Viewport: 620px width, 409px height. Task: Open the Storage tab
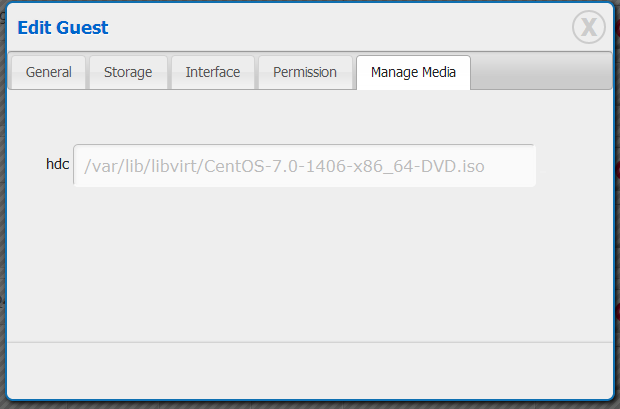(128, 72)
